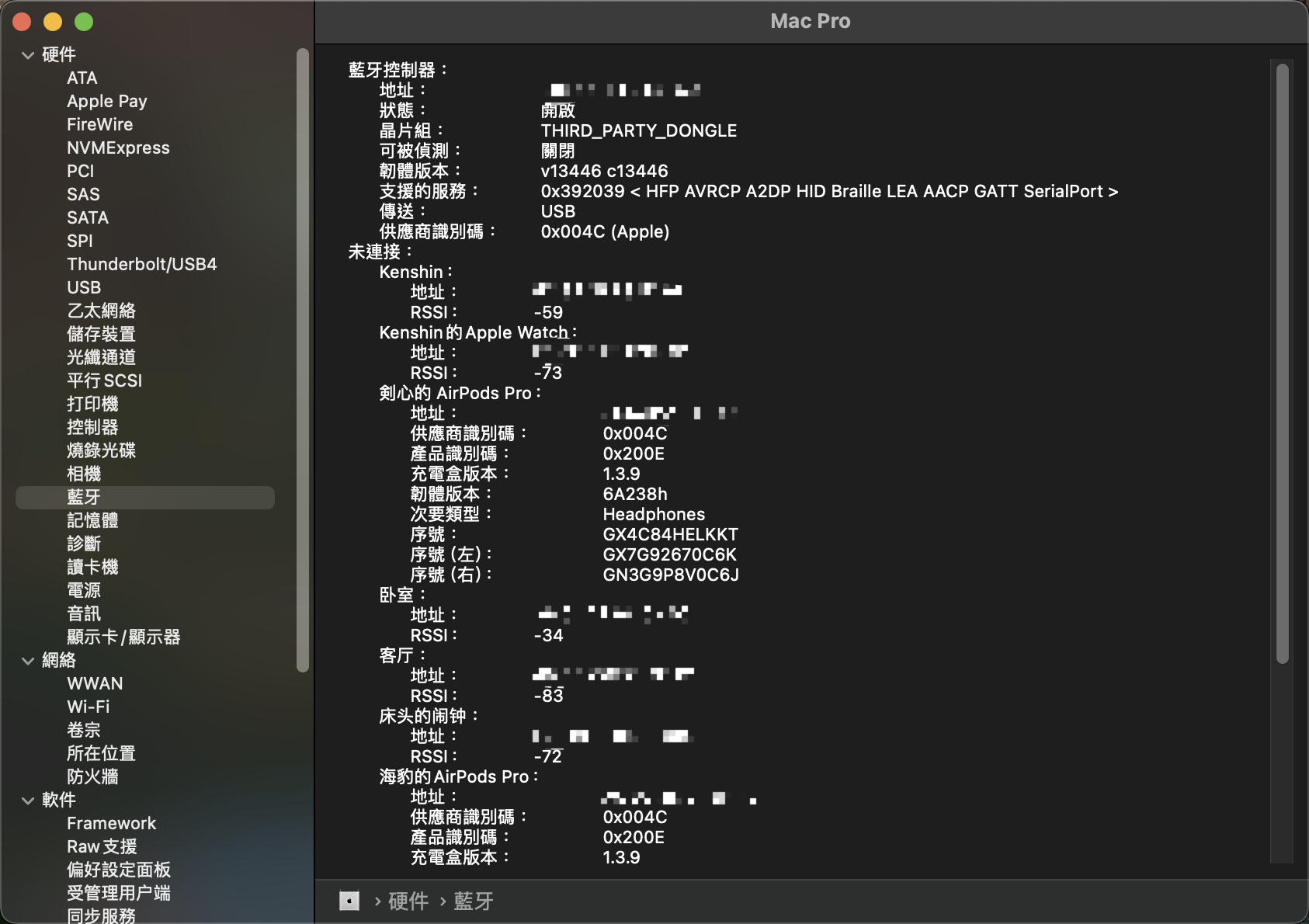Image resolution: width=1309 pixels, height=924 pixels.
Task: Click 硬件 in the bottom path bar
Action: 408,901
